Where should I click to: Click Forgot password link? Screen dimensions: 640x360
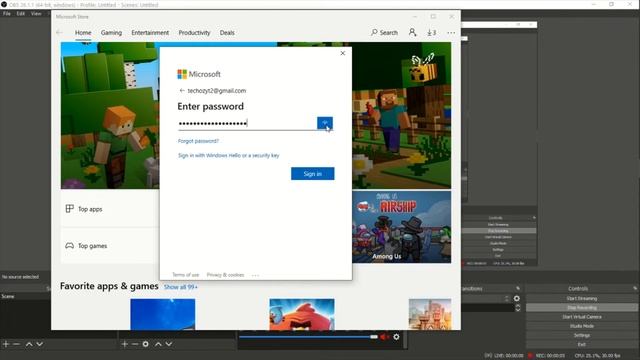pyautogui.click(x=198, y=141)
